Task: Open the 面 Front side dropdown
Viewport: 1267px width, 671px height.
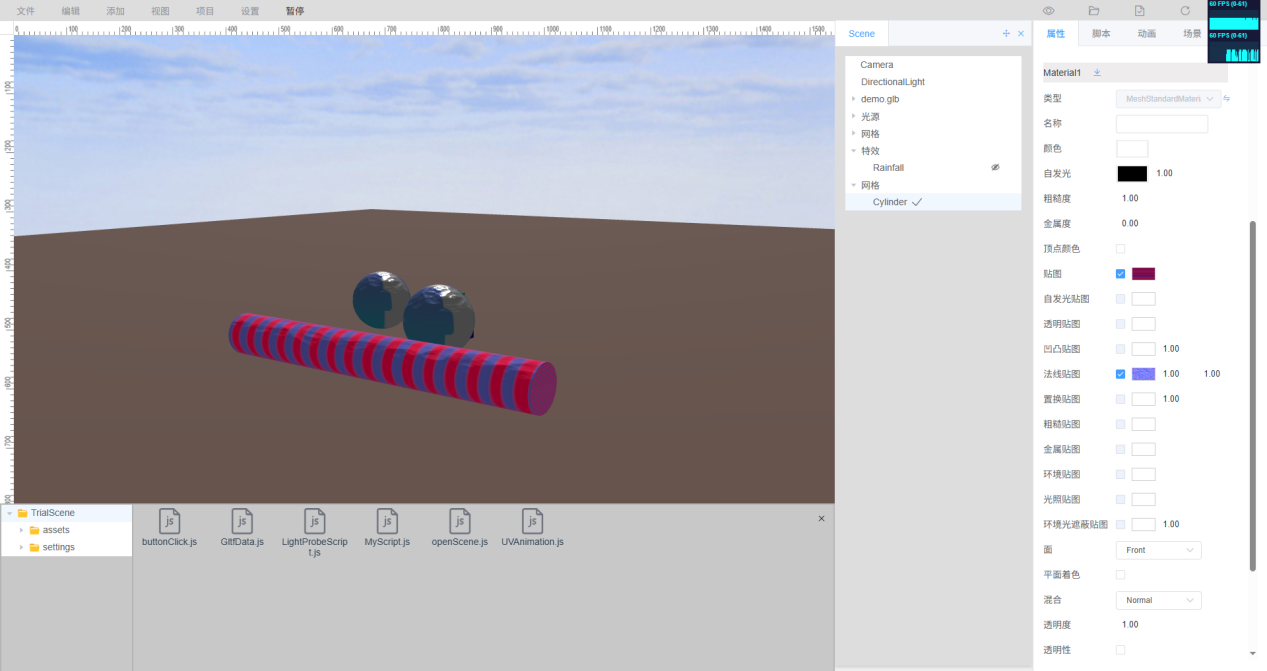Action: (1158, 550)
